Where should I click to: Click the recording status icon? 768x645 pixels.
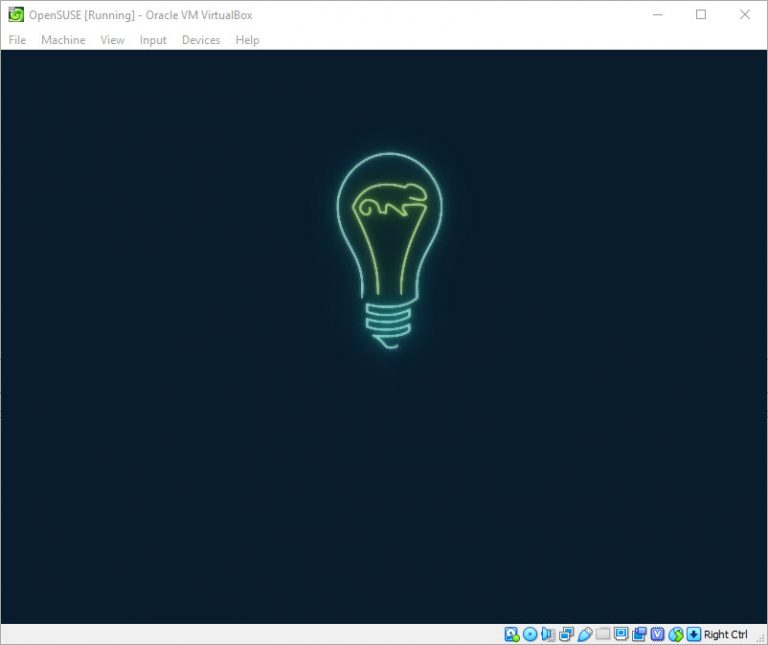pos(639,634)
